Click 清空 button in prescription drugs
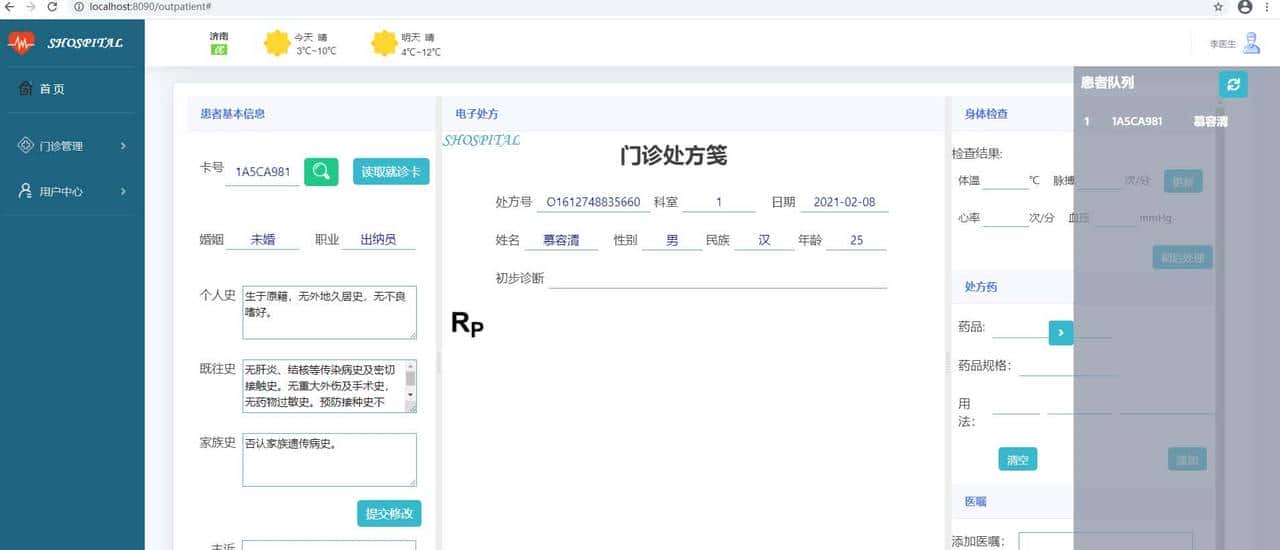Screen dimensions: 1280x550 click(x=1018, y=460)
